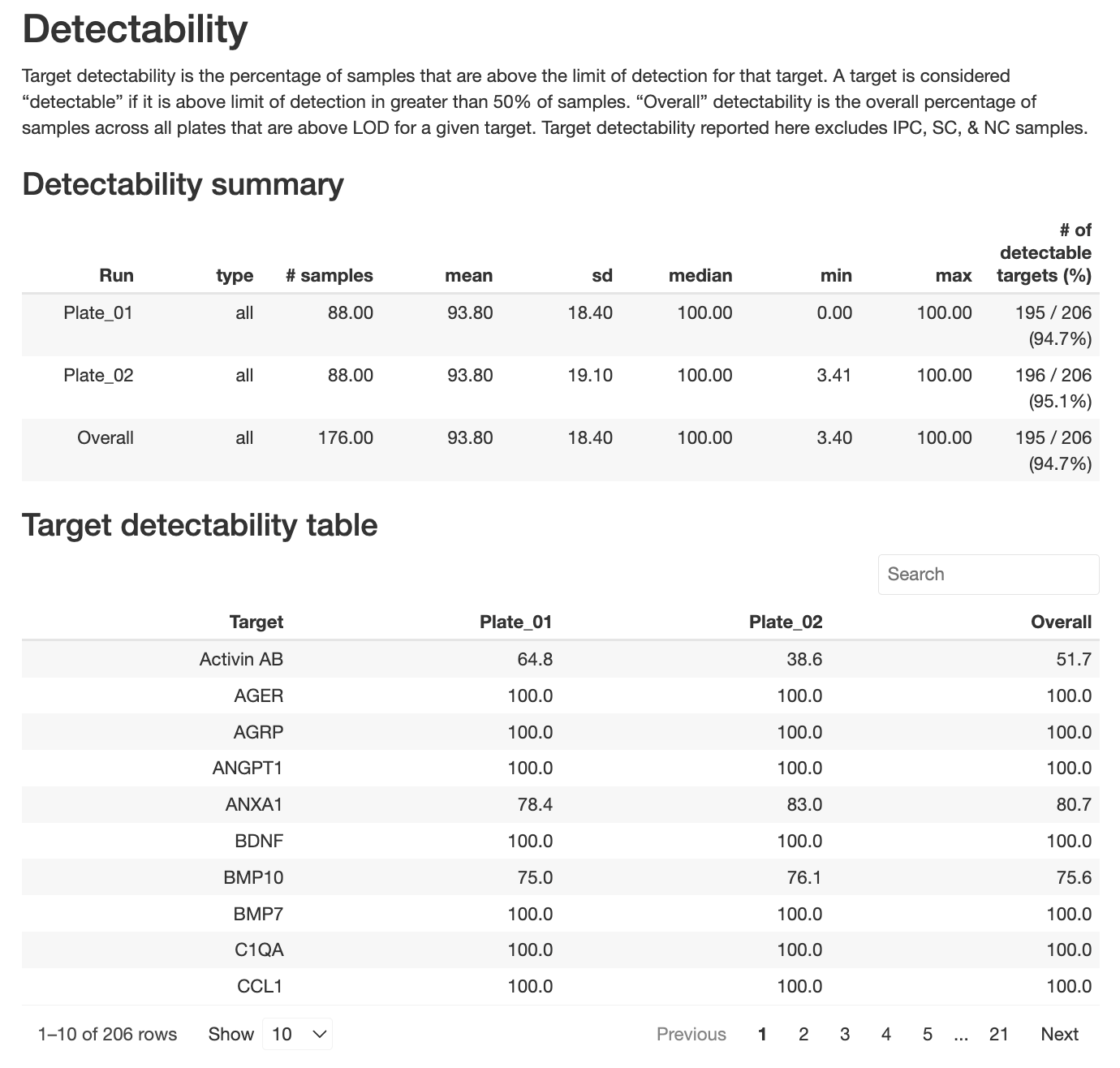Select the ANXA1 target cell
Viewport: 1120px width, 1068px height.
(x=254, y=804)
